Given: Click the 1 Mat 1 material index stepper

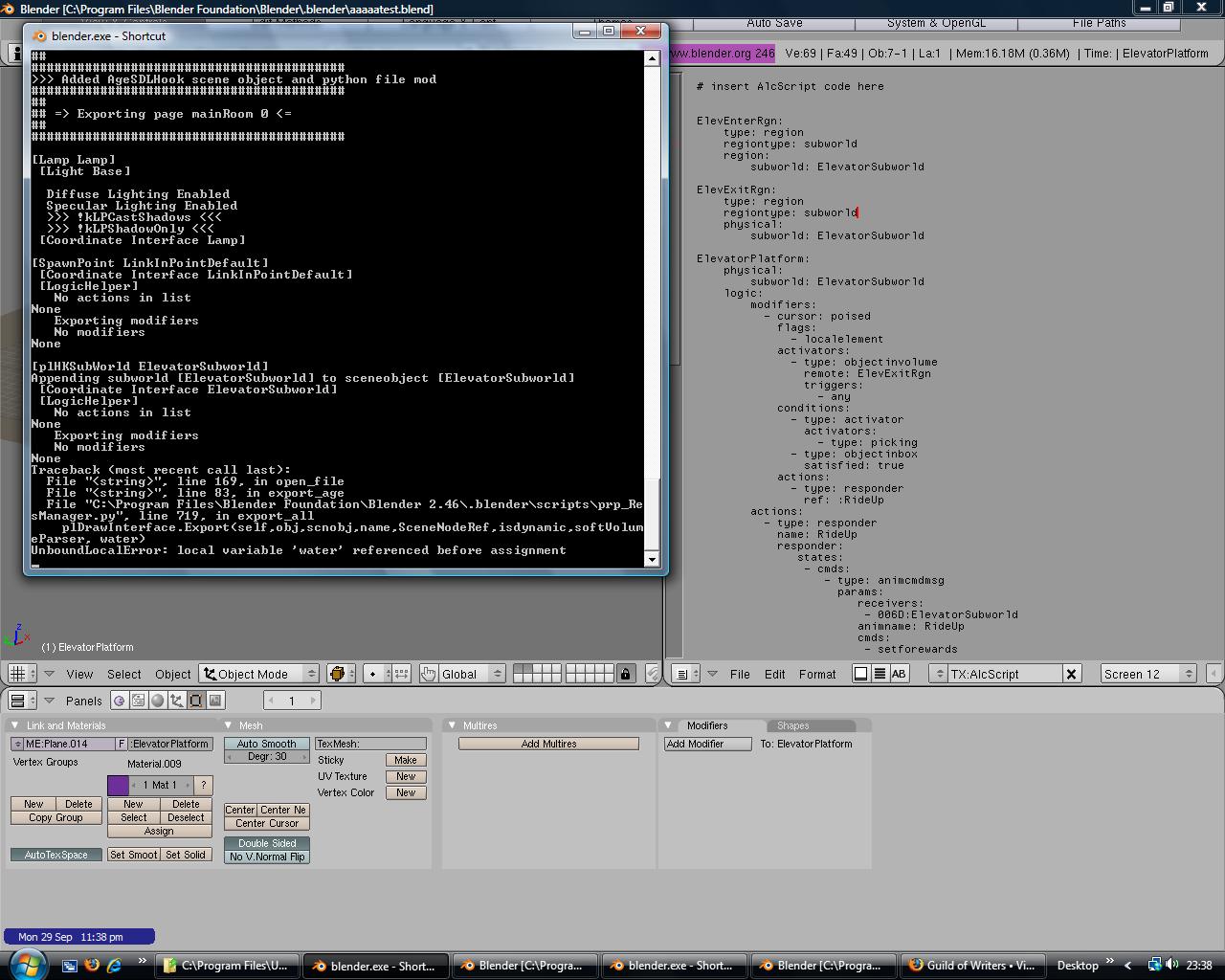Looking at the screenshot, I should pyautogui.click(x=161, y=785).
